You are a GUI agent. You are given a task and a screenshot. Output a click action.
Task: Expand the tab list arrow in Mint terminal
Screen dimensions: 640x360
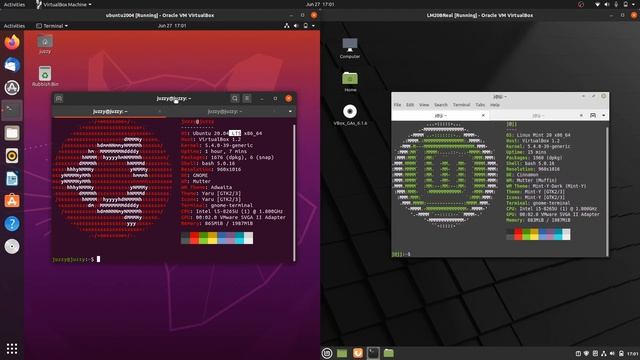tap(604, 116)
